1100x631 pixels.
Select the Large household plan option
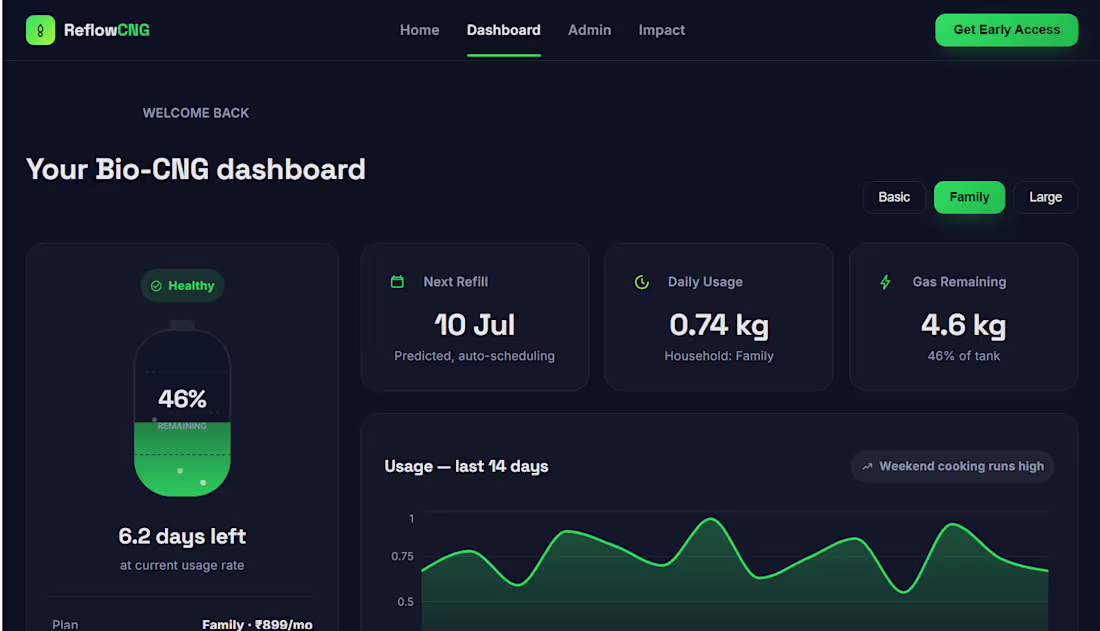click(1045, 197)
